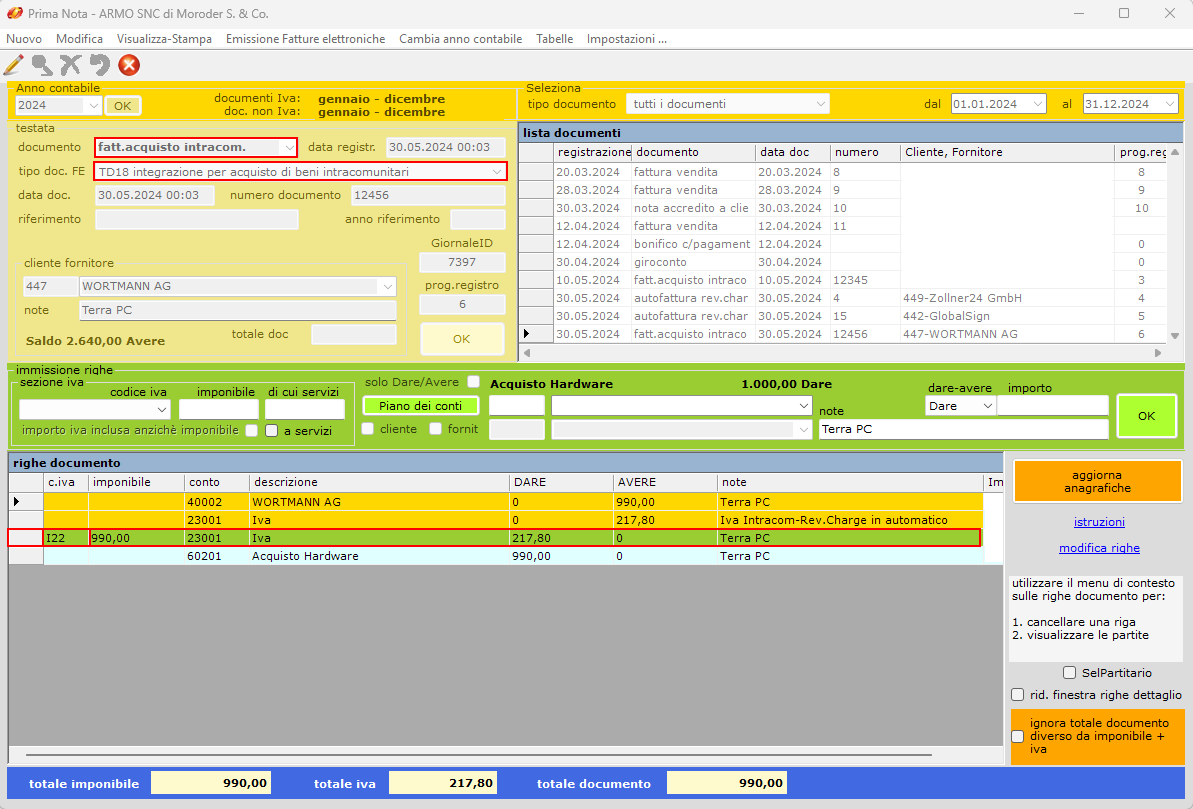The width and height of the screenshot is (1193, 809).
Task: Click the Piano dei conti button
Action: (x=420, y=406)
